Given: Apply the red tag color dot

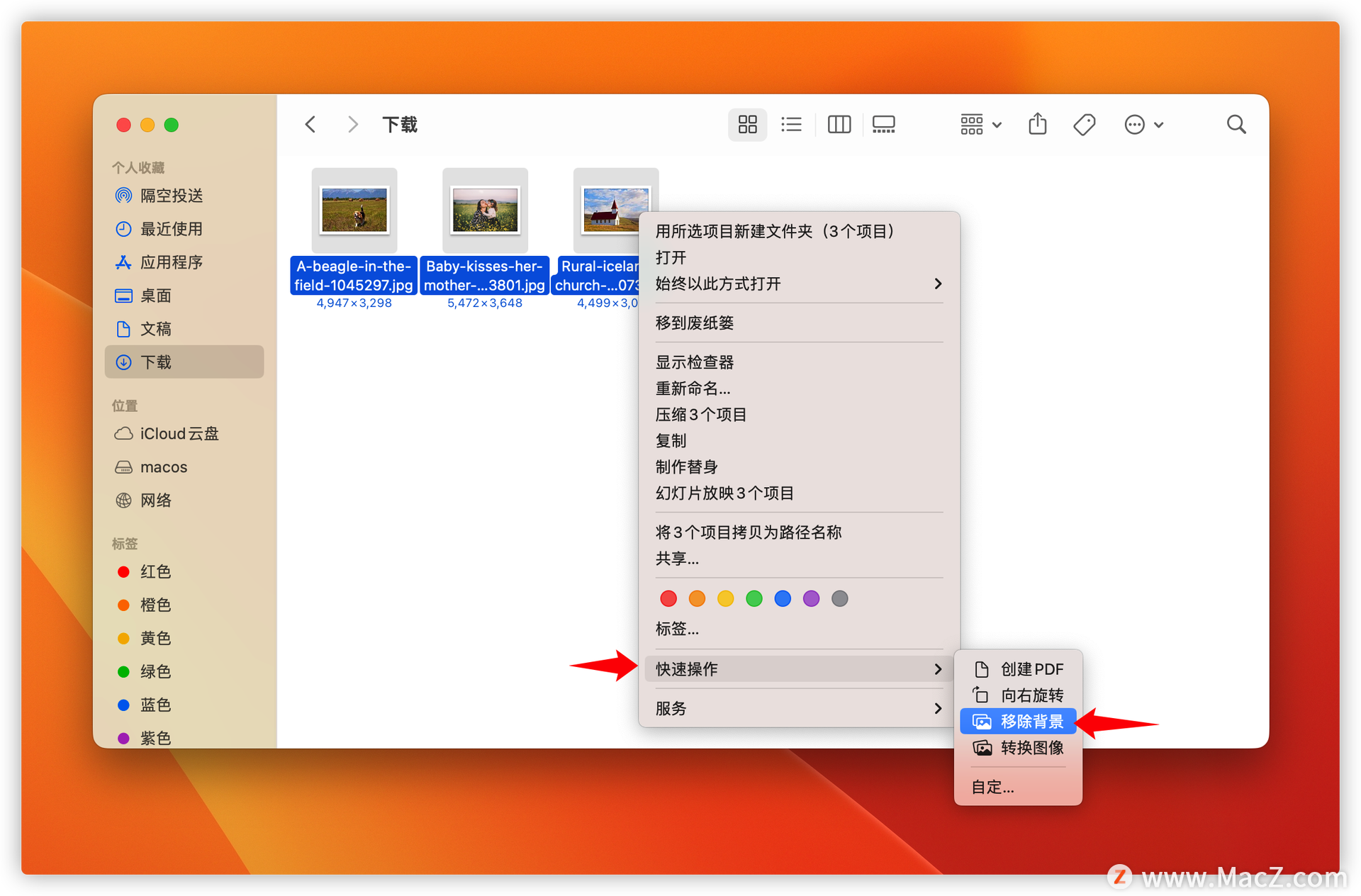Looking at the screenshot, I should [668, 598].
